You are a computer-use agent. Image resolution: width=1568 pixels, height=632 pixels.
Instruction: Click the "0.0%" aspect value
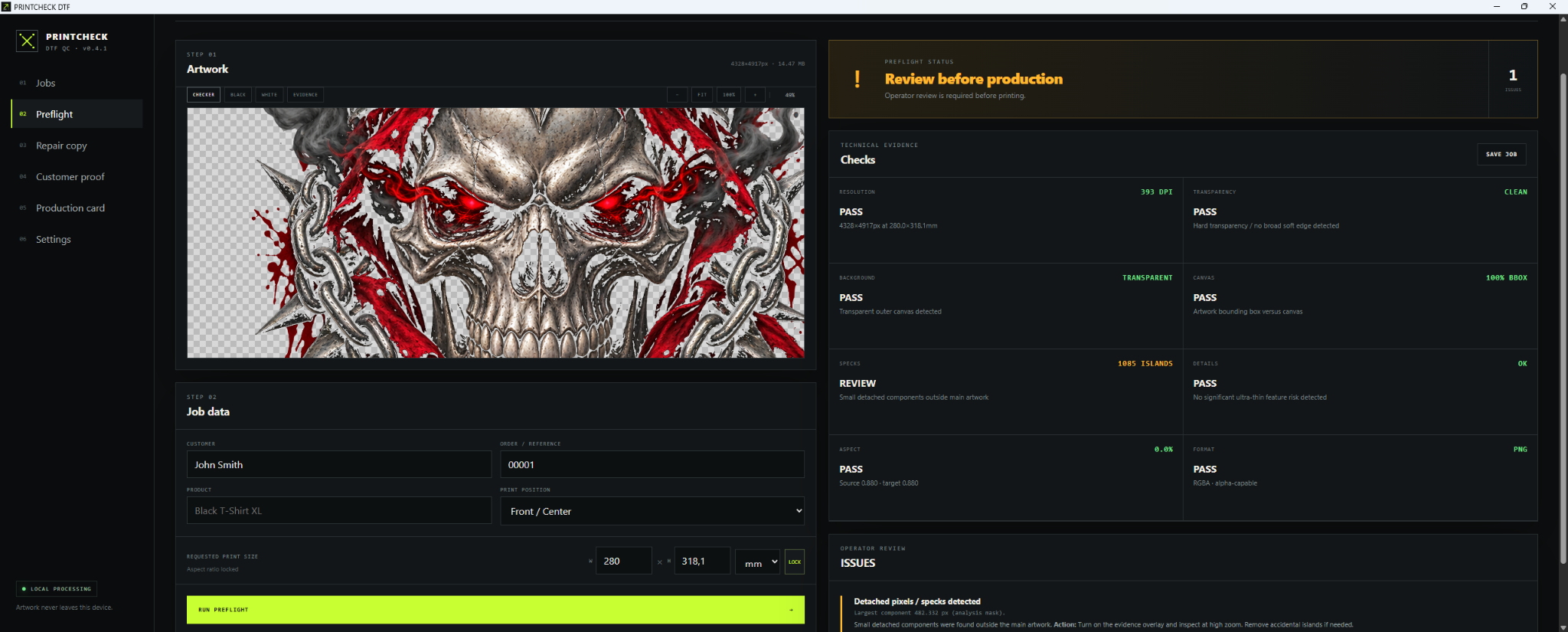[1163, 450]
